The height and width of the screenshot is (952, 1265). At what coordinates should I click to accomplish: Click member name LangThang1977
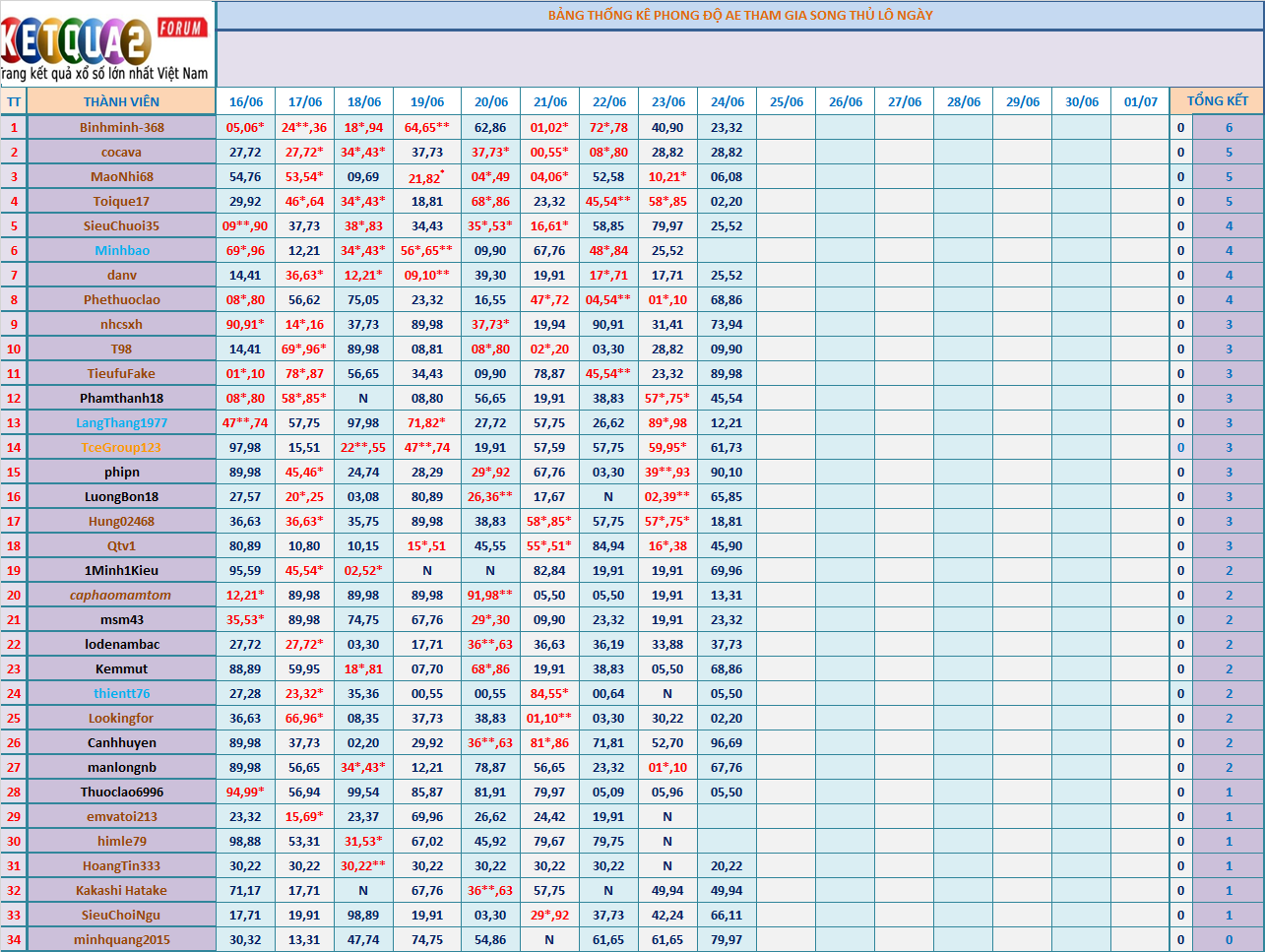pos(121,422)
